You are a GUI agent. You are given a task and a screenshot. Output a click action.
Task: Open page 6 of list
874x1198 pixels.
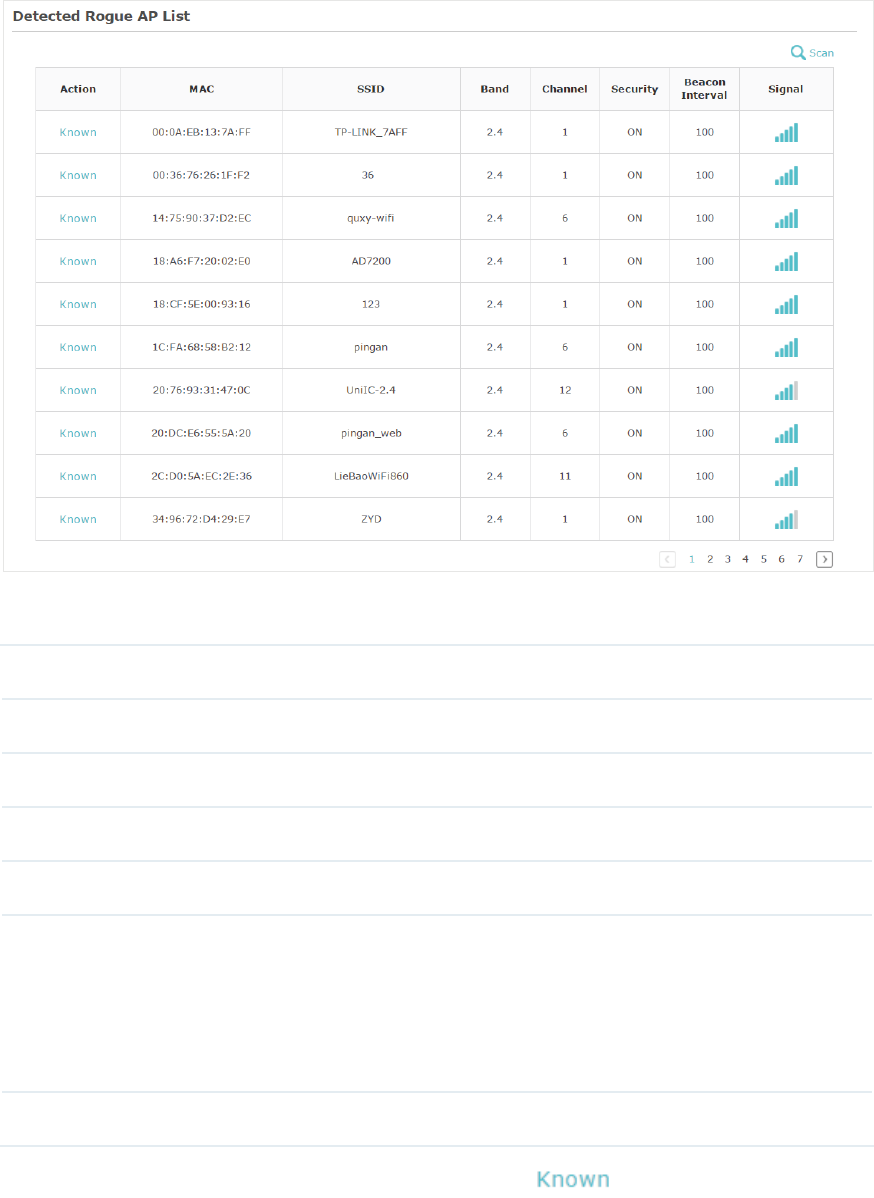pyautogui.click(x=782, y=559)
